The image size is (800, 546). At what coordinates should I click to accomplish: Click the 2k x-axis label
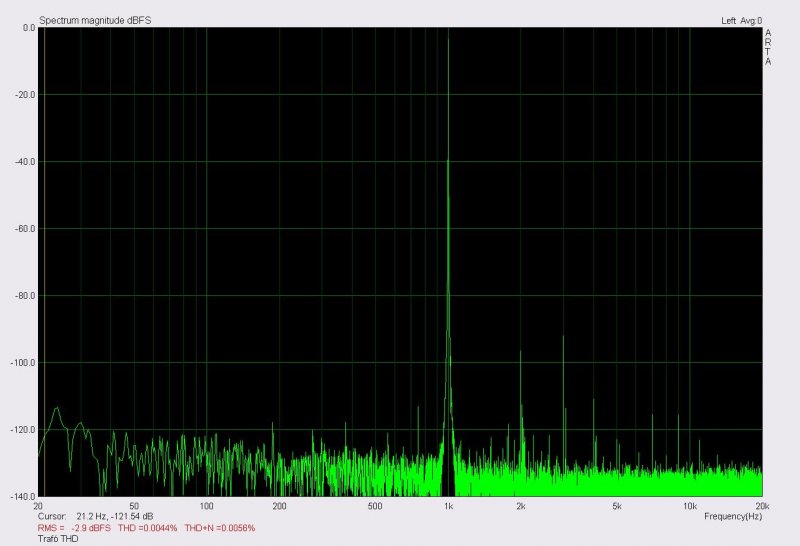[x=520, y=506]
